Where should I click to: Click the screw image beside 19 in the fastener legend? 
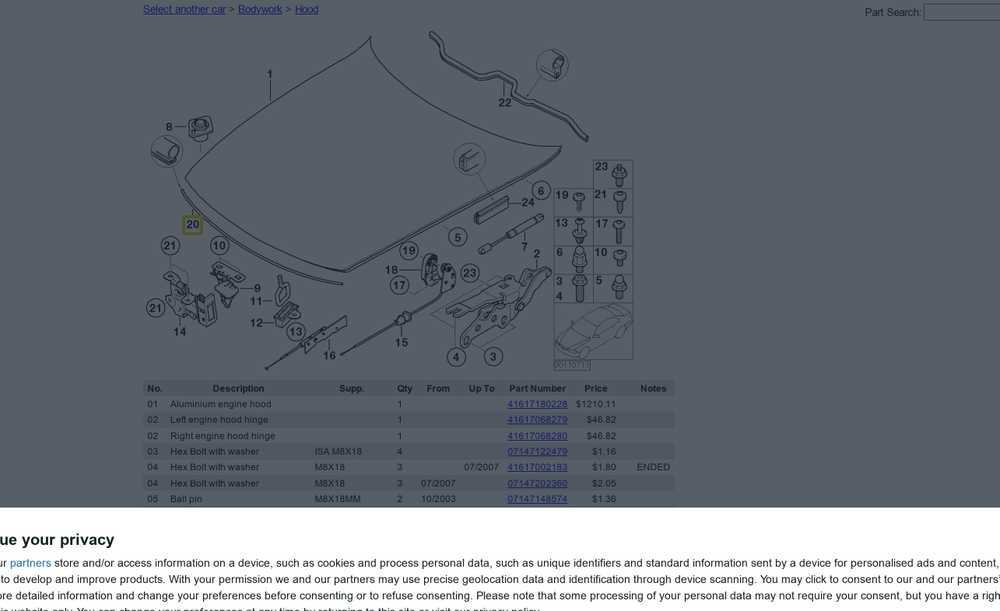tap(579, 201)
